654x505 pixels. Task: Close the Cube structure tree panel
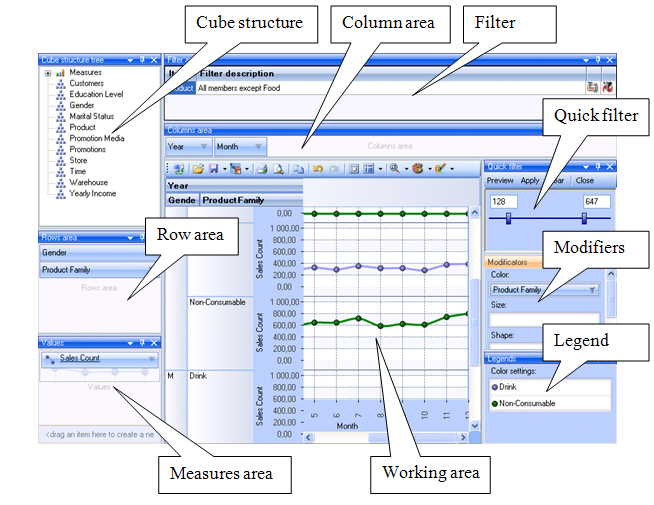[154, 60]
